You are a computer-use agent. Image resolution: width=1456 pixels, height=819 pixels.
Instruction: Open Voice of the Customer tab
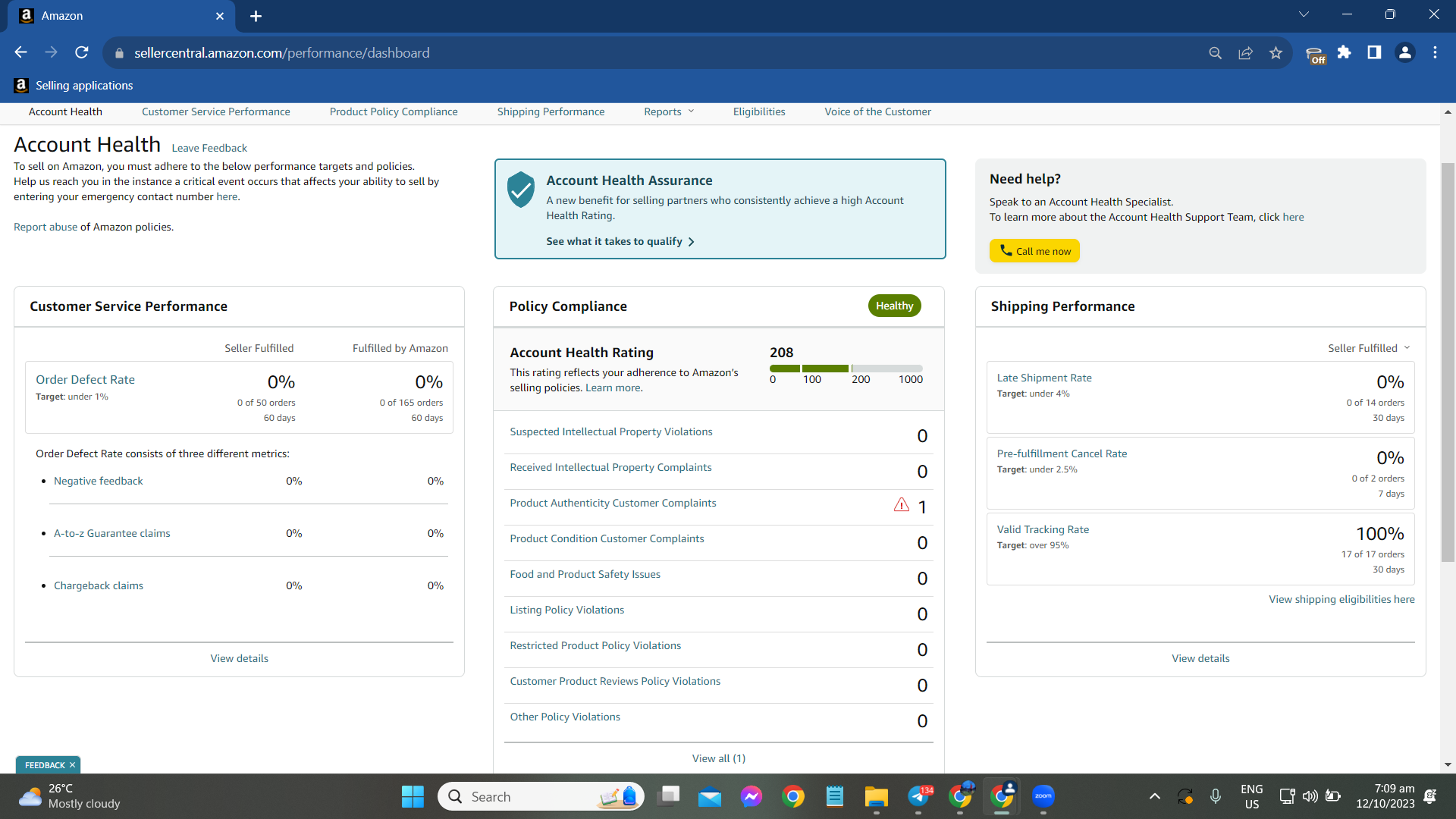click(877, 111)
